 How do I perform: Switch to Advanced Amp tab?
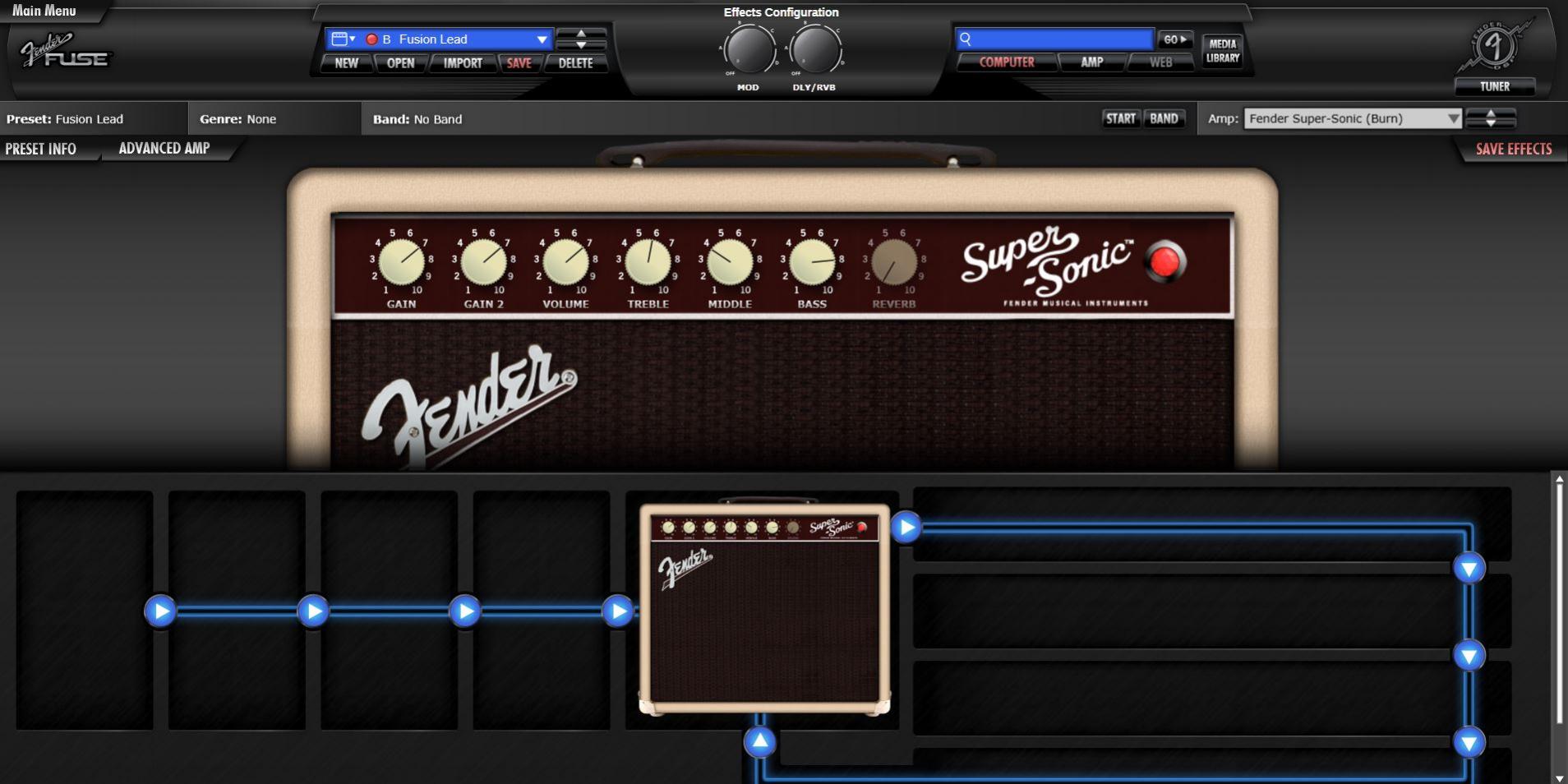click(x=164, y=148)
